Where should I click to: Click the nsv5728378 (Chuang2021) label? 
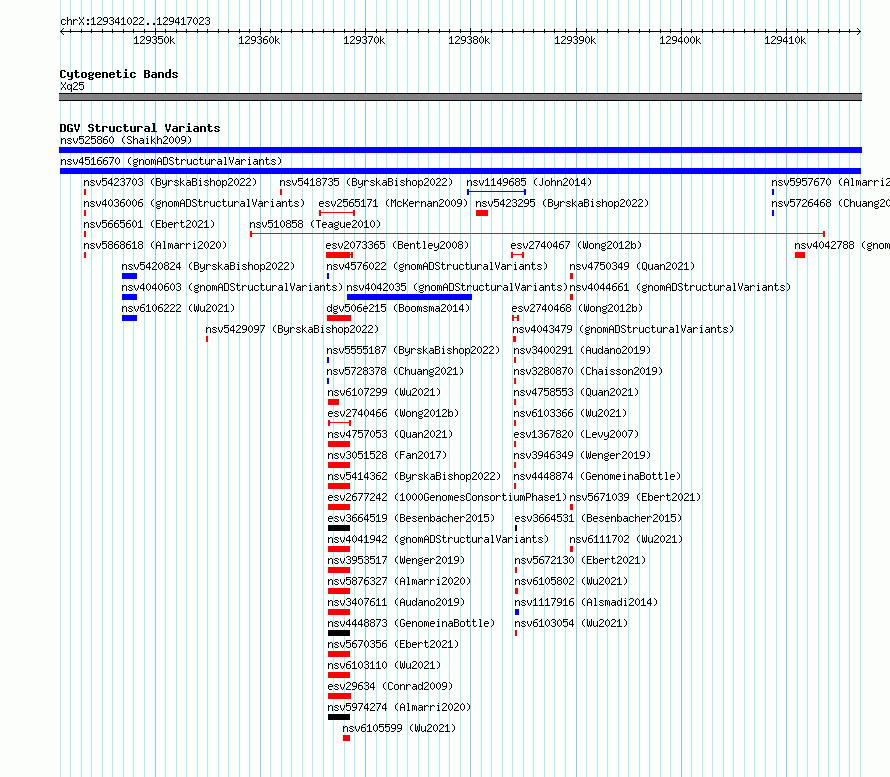395,371
